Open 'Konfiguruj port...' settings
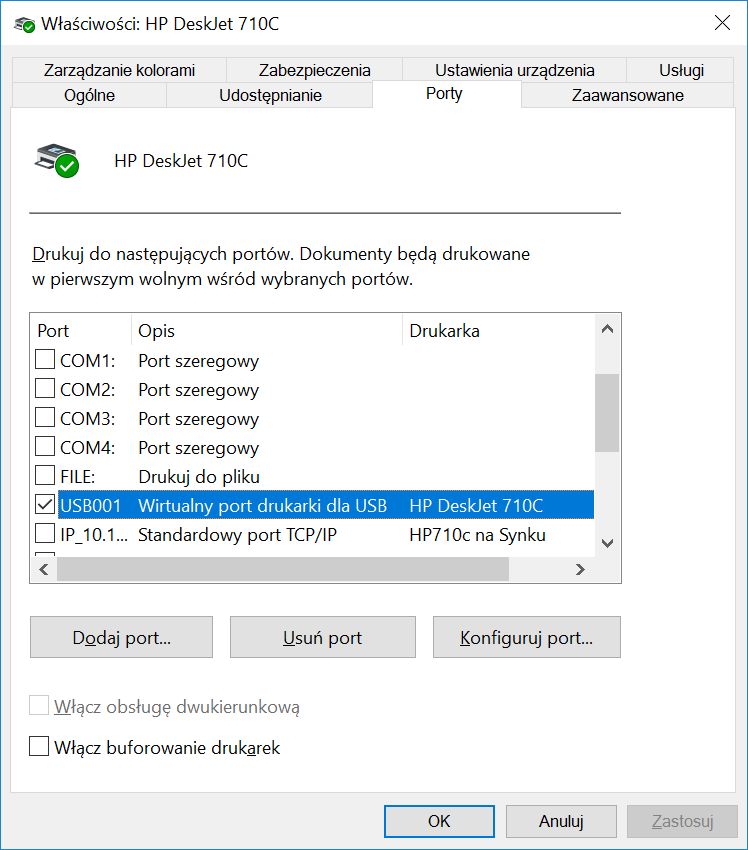This screenshot has width=748, height=850. (526, 638)
